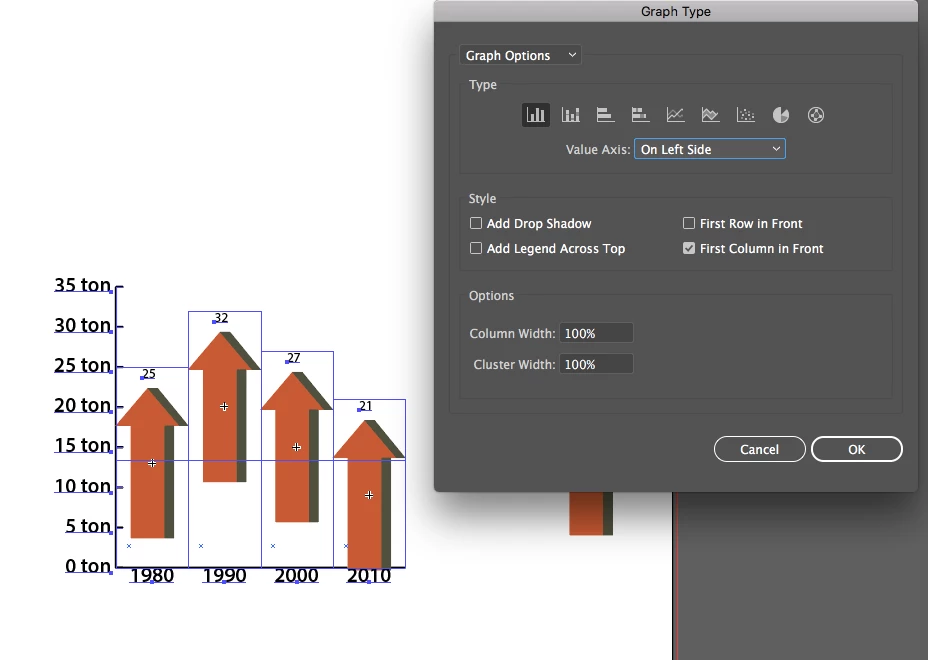The height and width of the screenshot is (660, 928).
Task: Click the value label '25' above arrow
Action: [149, 374]
